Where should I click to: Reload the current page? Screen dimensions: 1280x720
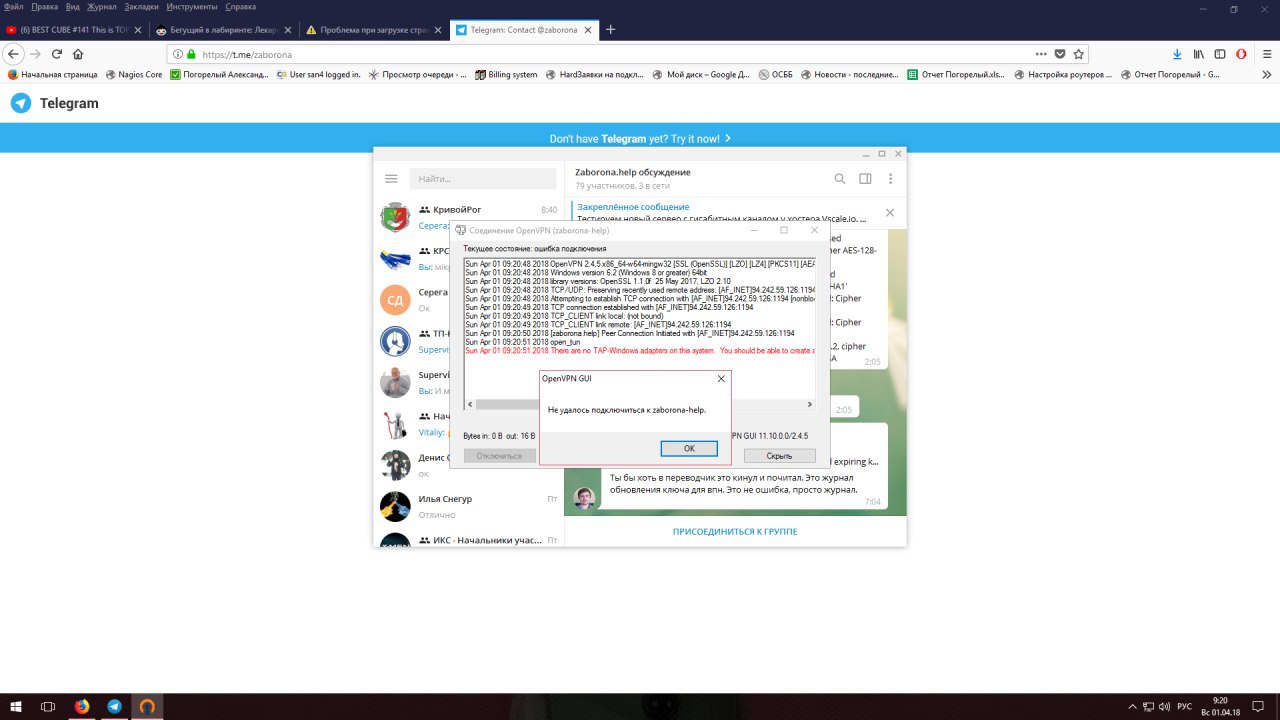[57, 54]
